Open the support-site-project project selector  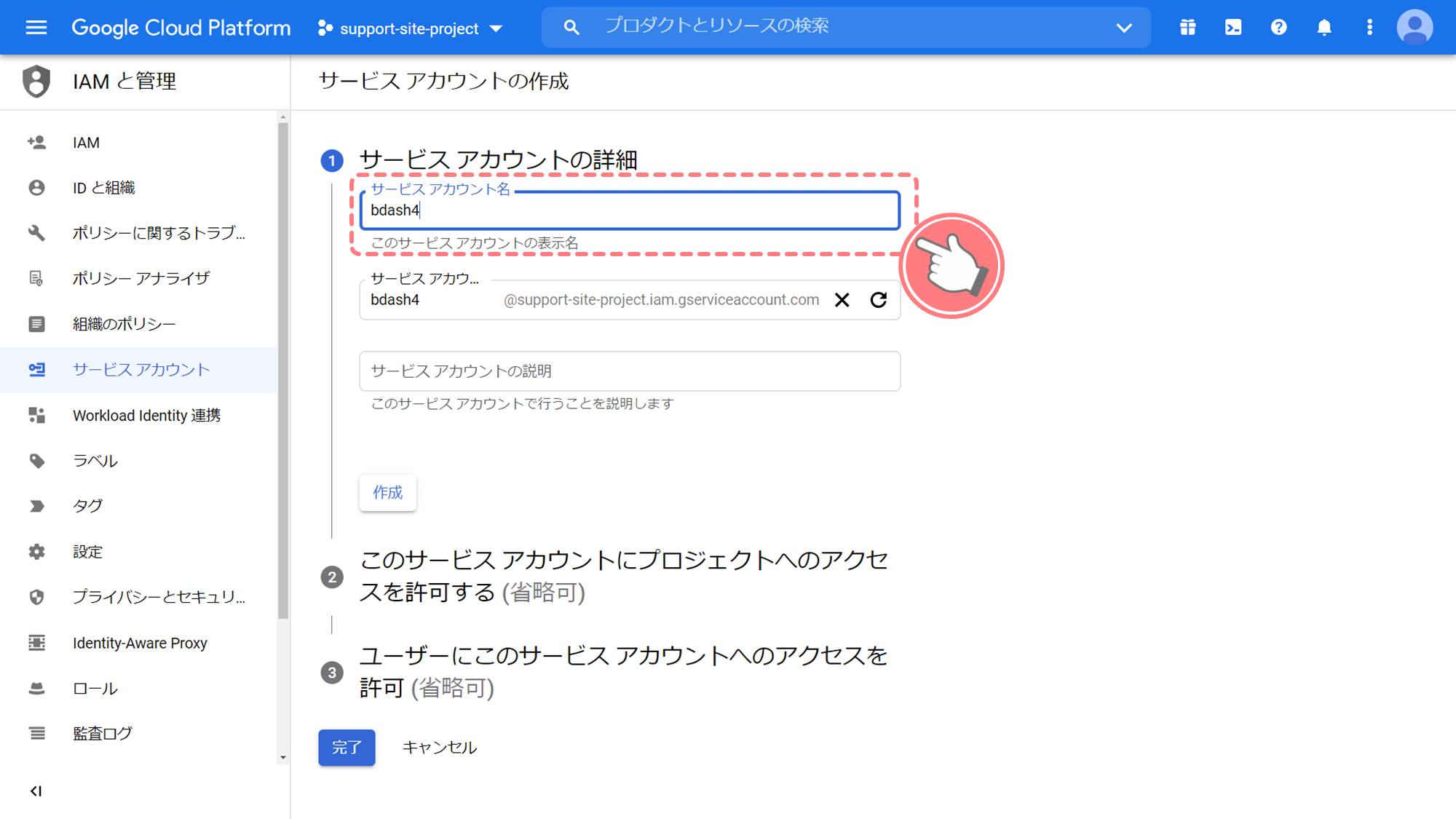coord(411,28)
